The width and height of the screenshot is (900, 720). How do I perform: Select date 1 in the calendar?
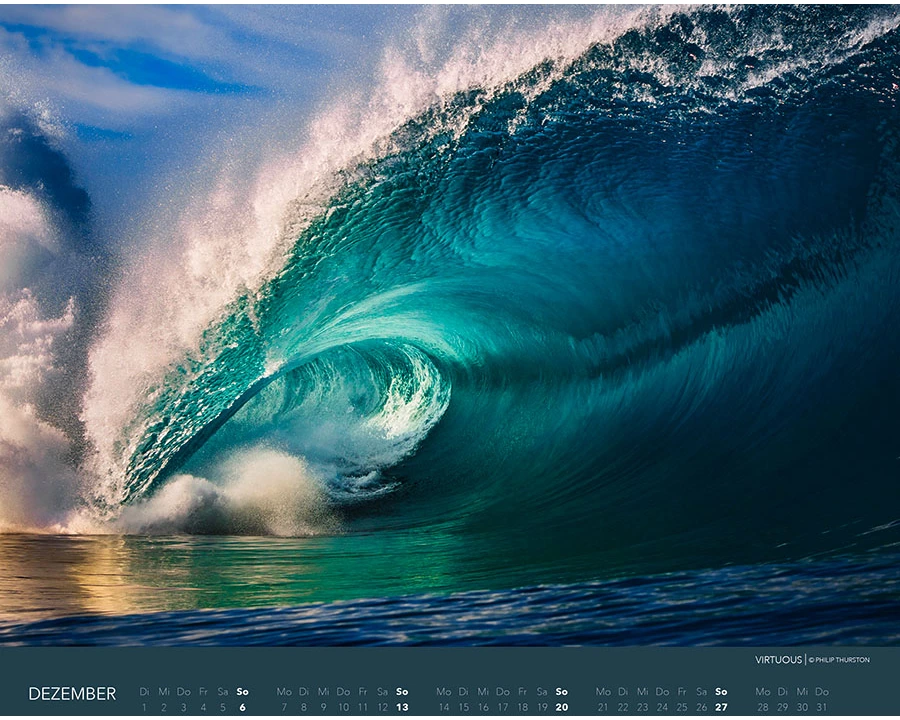(x=144, y=707)
